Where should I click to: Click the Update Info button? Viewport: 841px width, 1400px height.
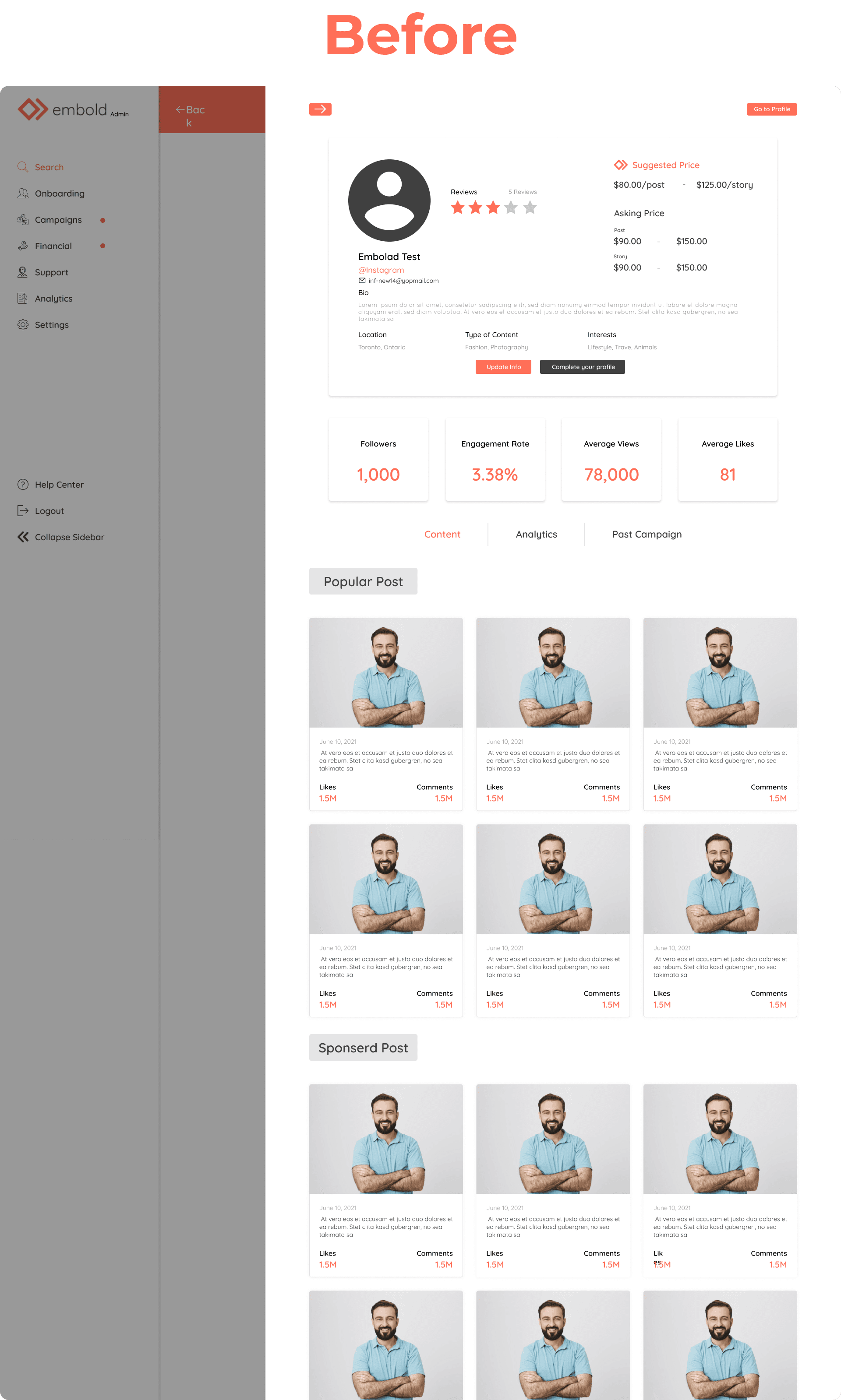point(503,367)
